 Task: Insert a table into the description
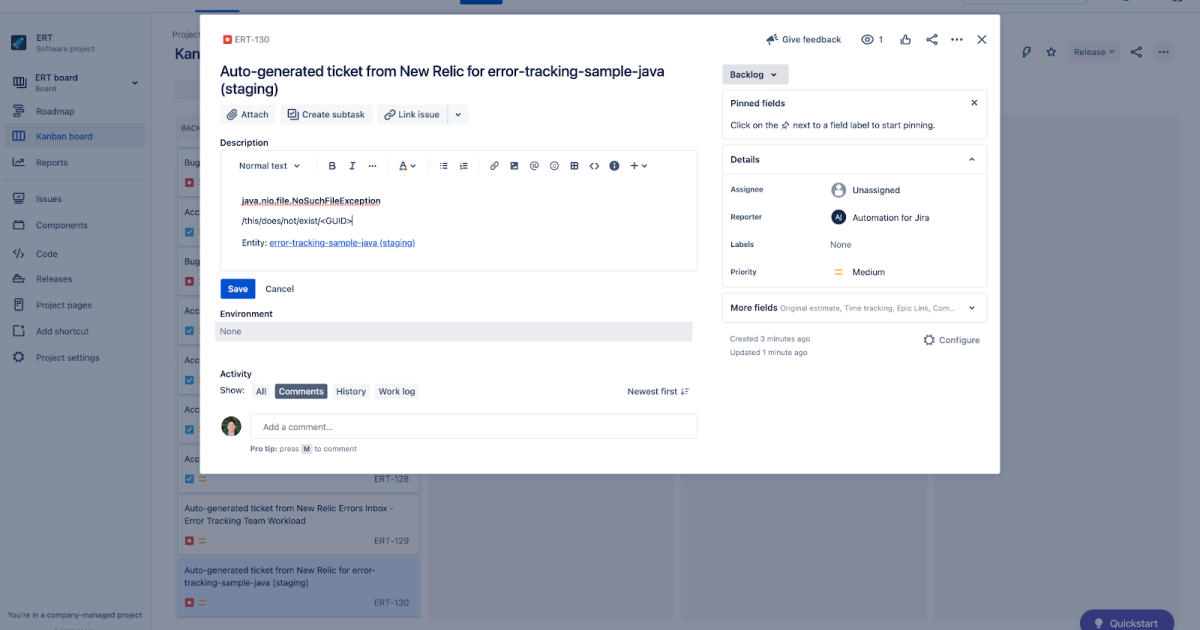(574, 165)
